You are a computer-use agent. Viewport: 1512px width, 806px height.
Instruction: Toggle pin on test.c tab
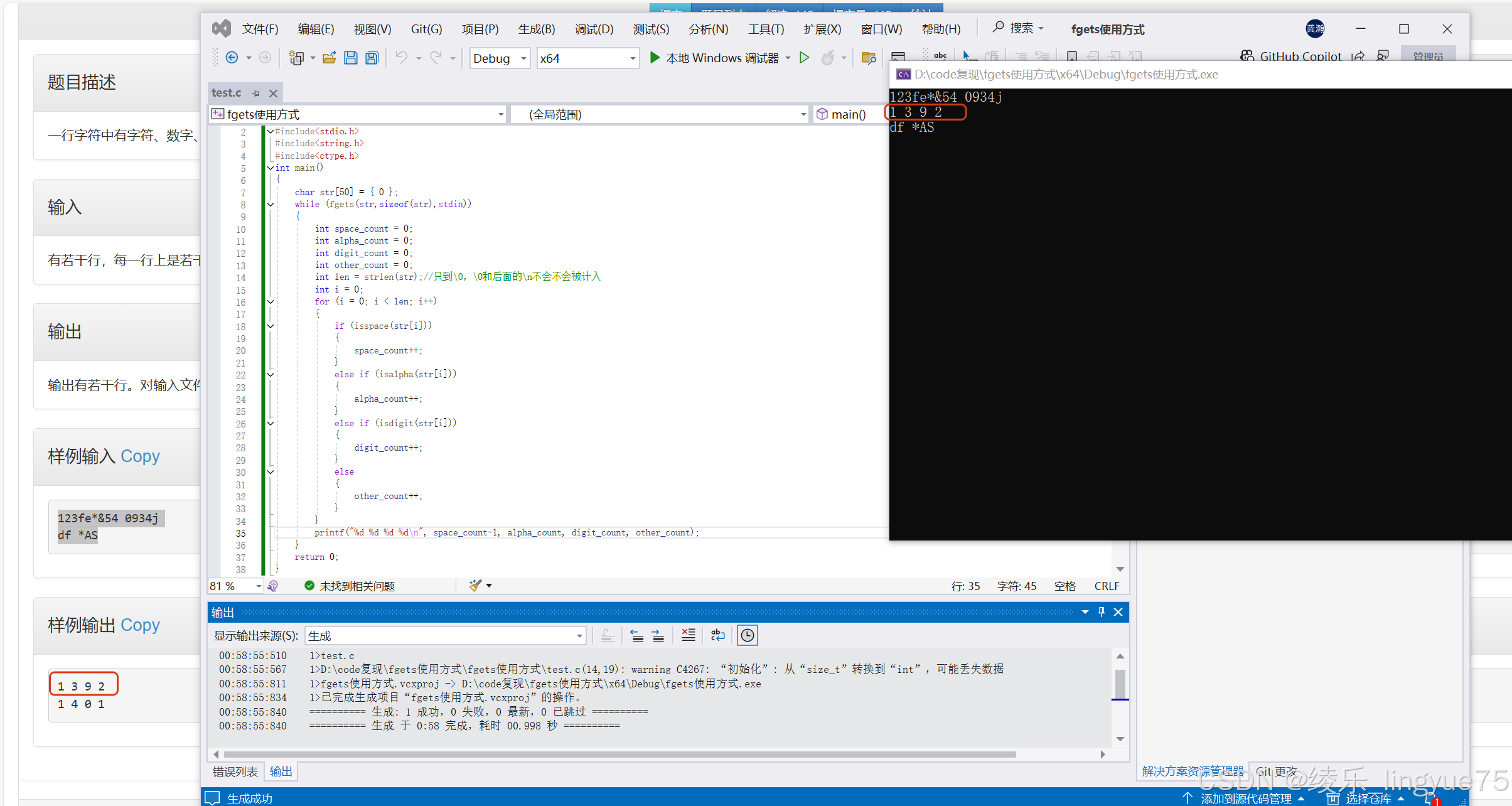(x=256, y=93)
